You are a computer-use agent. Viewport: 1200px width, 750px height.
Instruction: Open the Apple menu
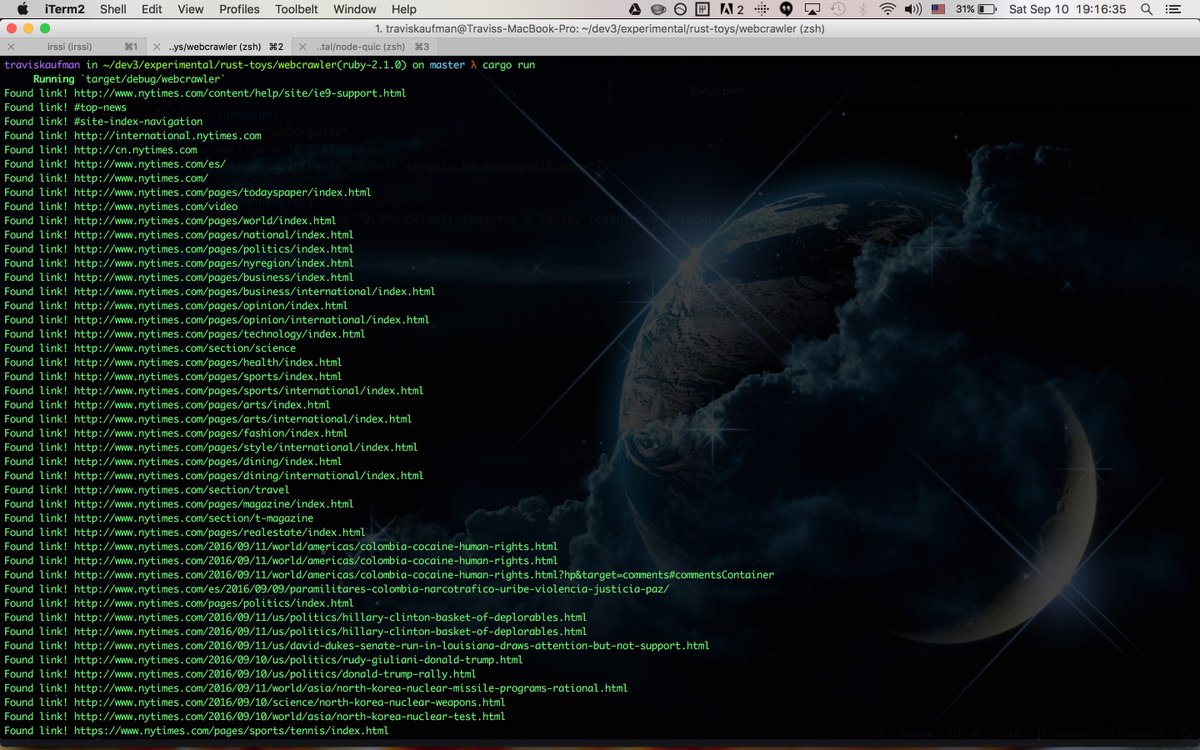click(x=22, y=9)
